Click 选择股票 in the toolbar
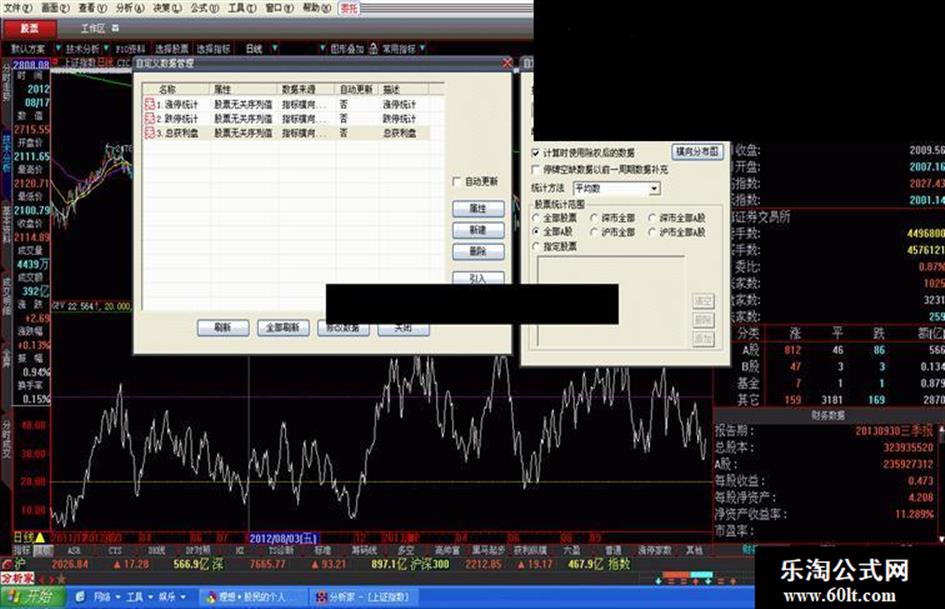Image resolution: width=945 pixels, height=609 pixels. 172,48
